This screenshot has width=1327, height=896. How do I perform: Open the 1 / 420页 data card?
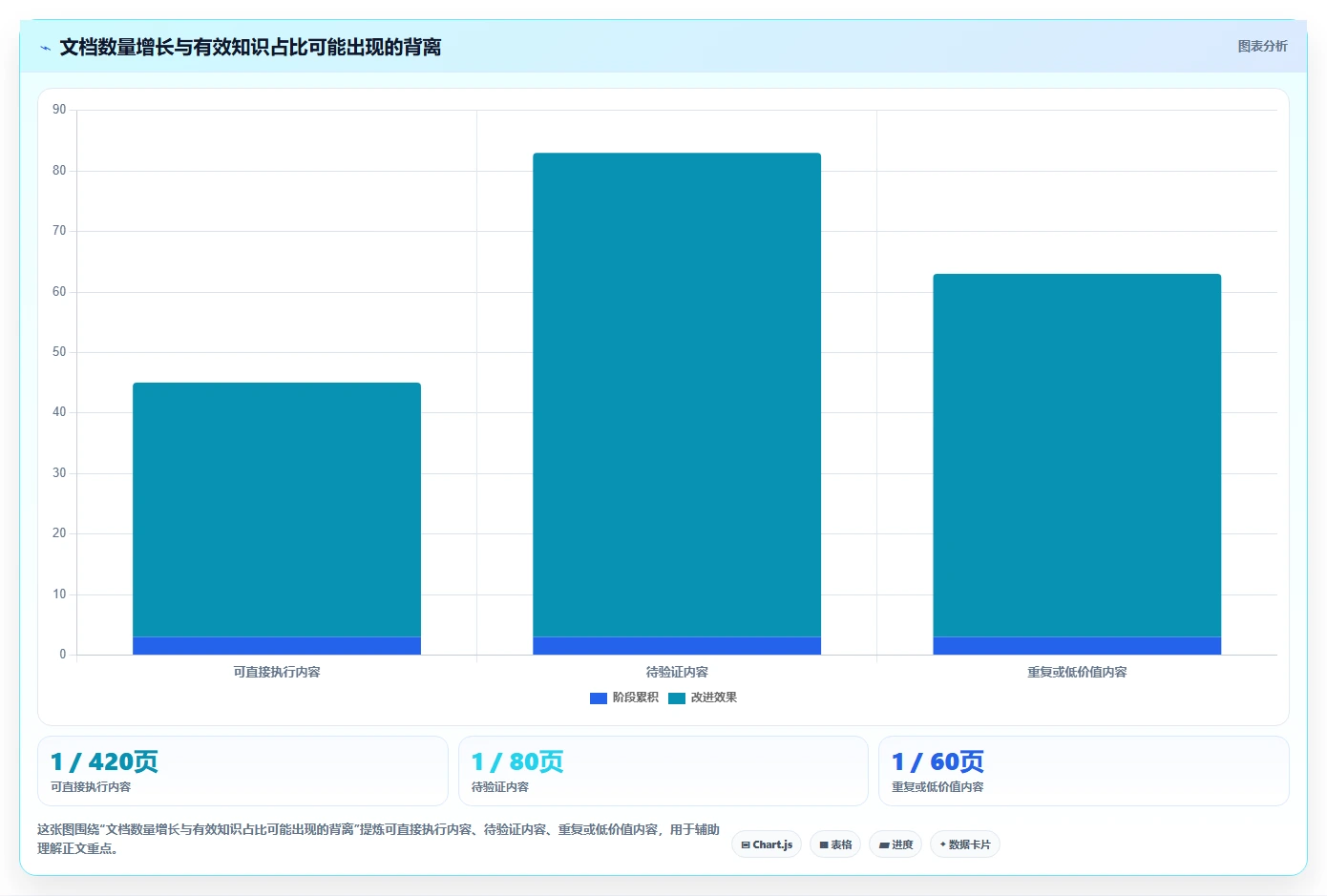point(242,771)
